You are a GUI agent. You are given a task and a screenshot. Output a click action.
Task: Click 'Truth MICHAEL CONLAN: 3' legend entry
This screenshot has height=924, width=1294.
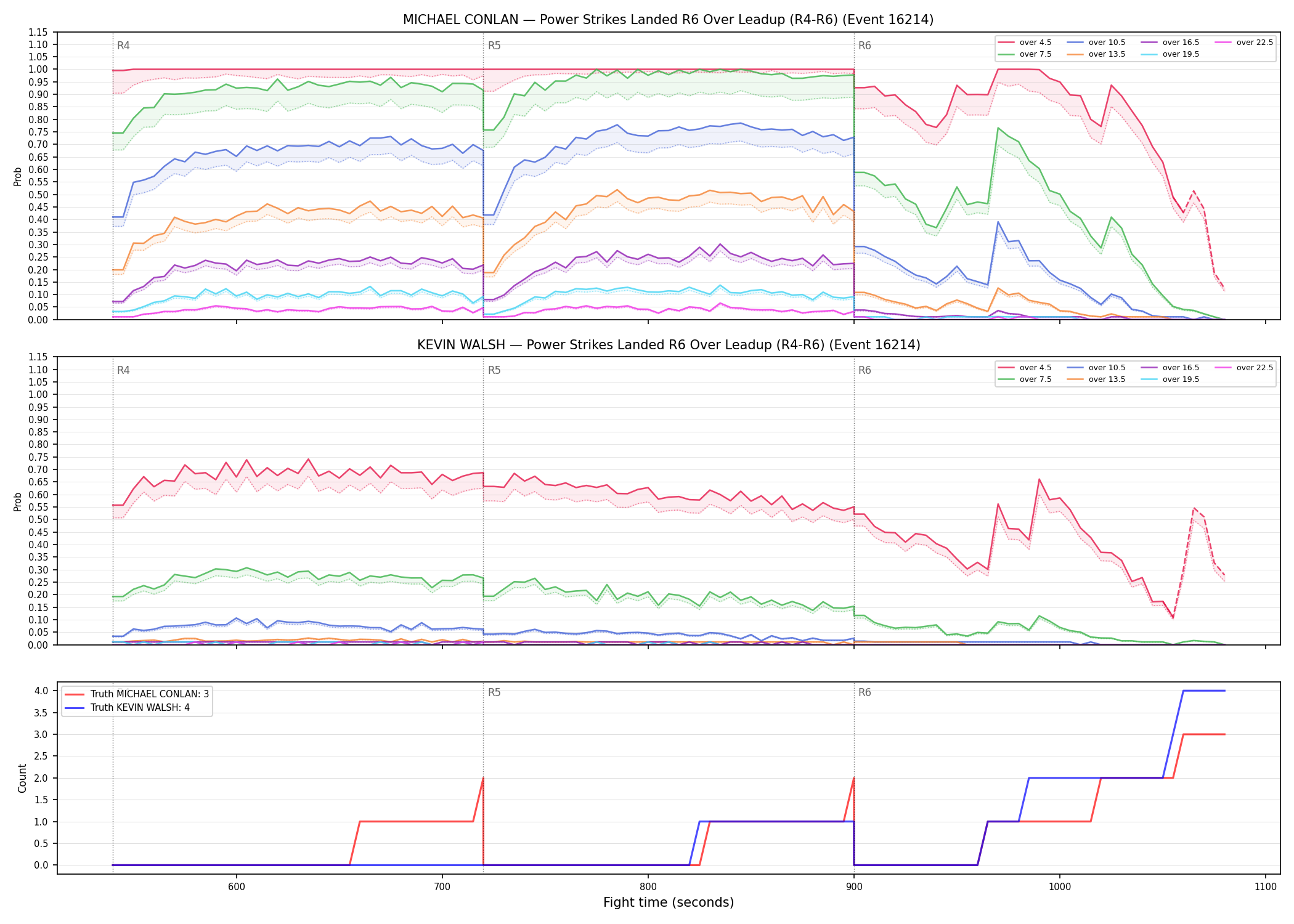tap(137, 694)
